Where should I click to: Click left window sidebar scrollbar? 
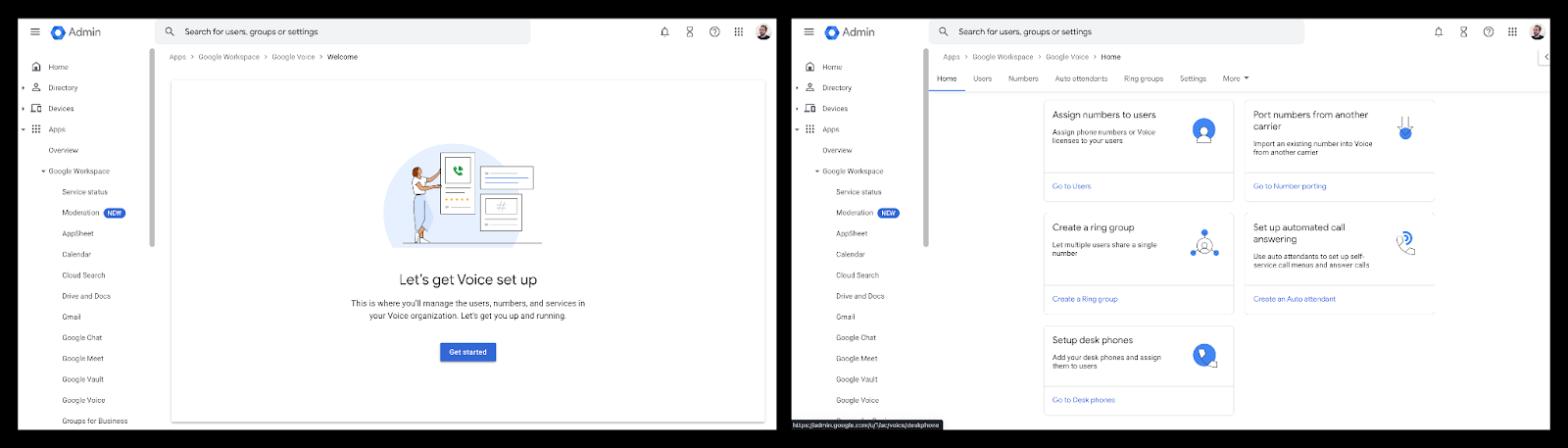[152, 147]
